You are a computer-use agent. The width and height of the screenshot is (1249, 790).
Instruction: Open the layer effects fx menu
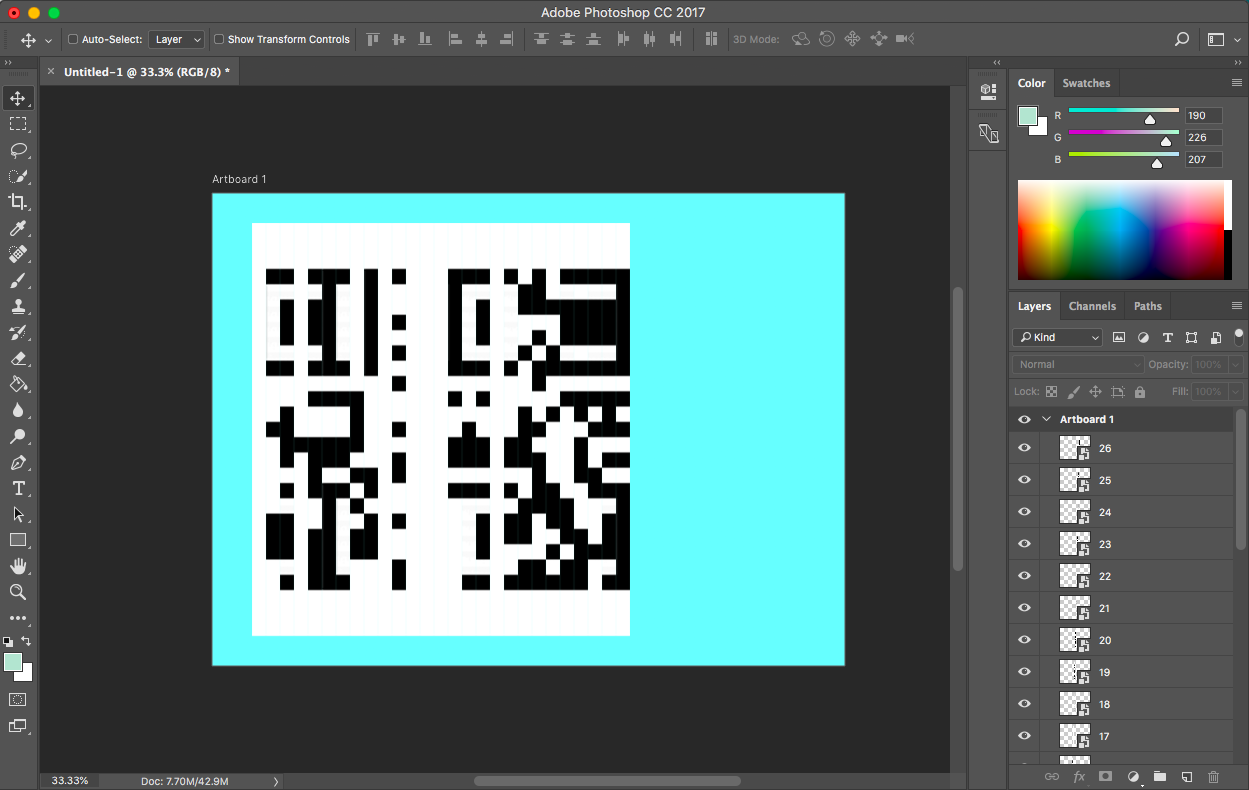[1079, 776]
